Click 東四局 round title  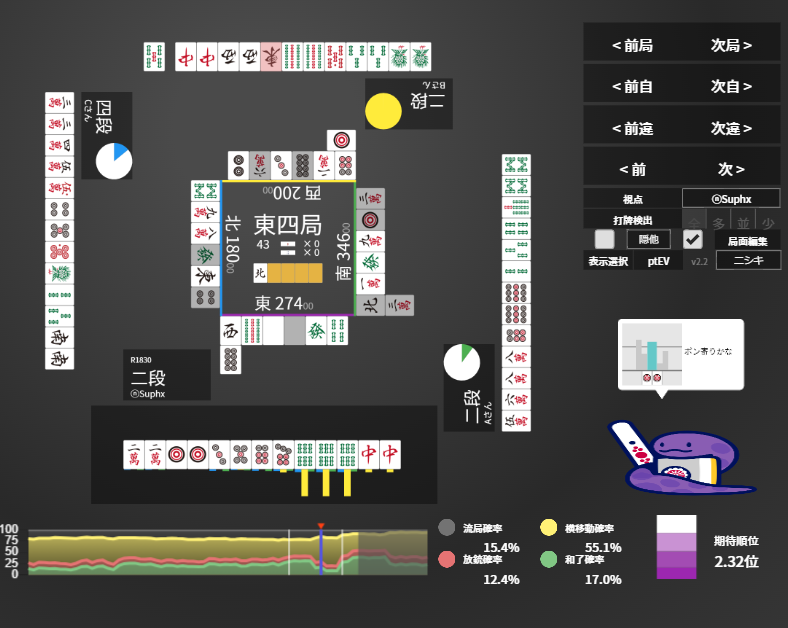(288, 225)
